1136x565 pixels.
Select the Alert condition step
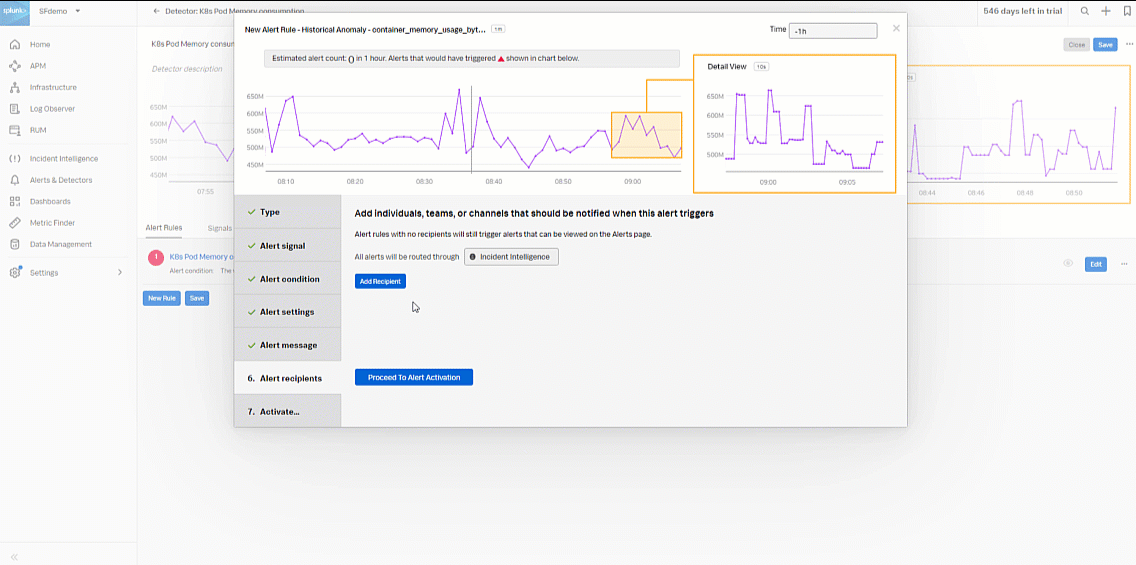click(x=289, y=279)
